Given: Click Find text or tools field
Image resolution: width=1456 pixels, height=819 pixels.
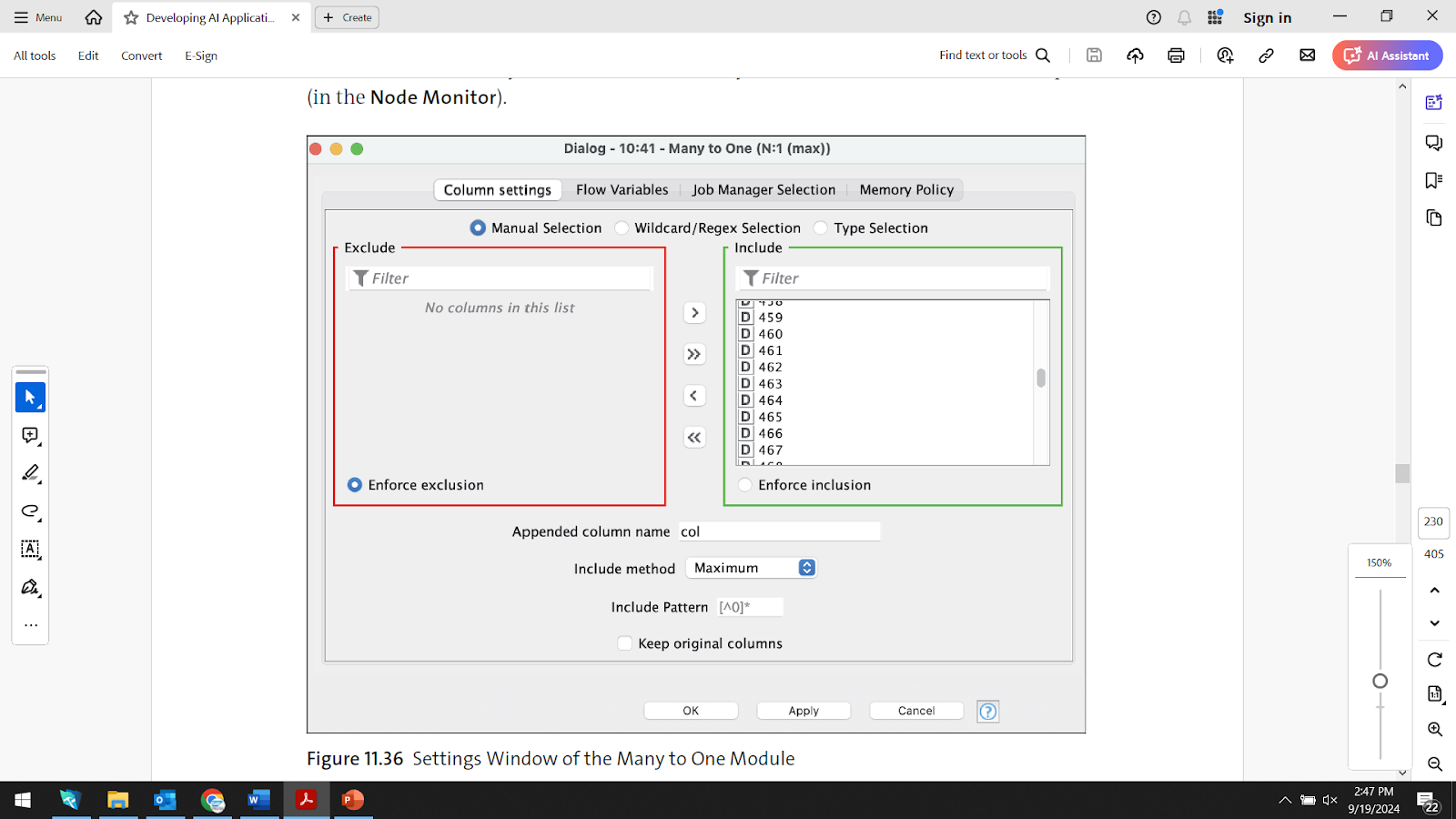Looking at the screenshot, I should [983, 56].
